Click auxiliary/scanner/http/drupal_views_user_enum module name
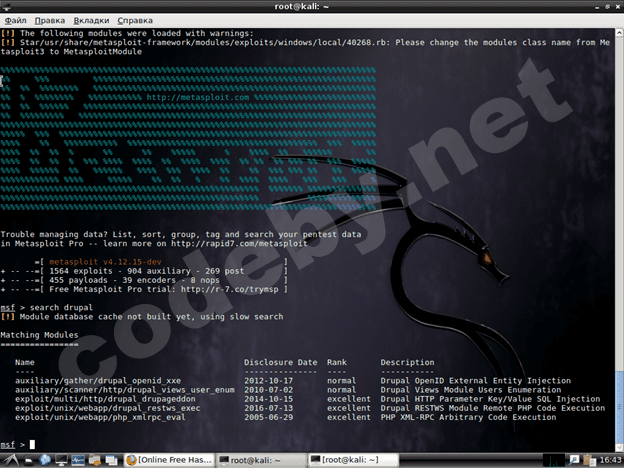The height and width of the screenshot is (468, 624). pos(125,390)
